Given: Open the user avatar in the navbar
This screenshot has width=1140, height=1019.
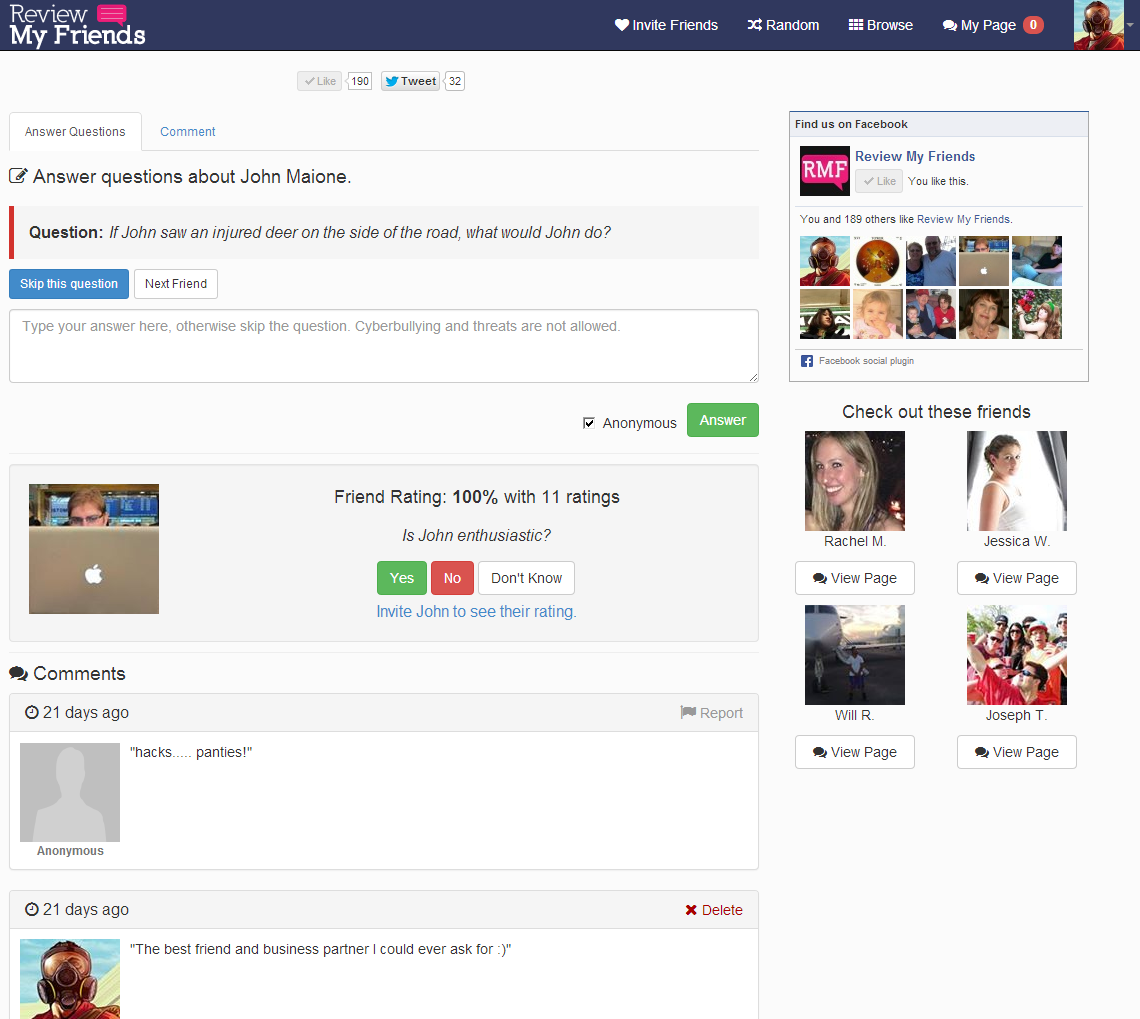Looking at the screenshot, I should point(1099,25).
